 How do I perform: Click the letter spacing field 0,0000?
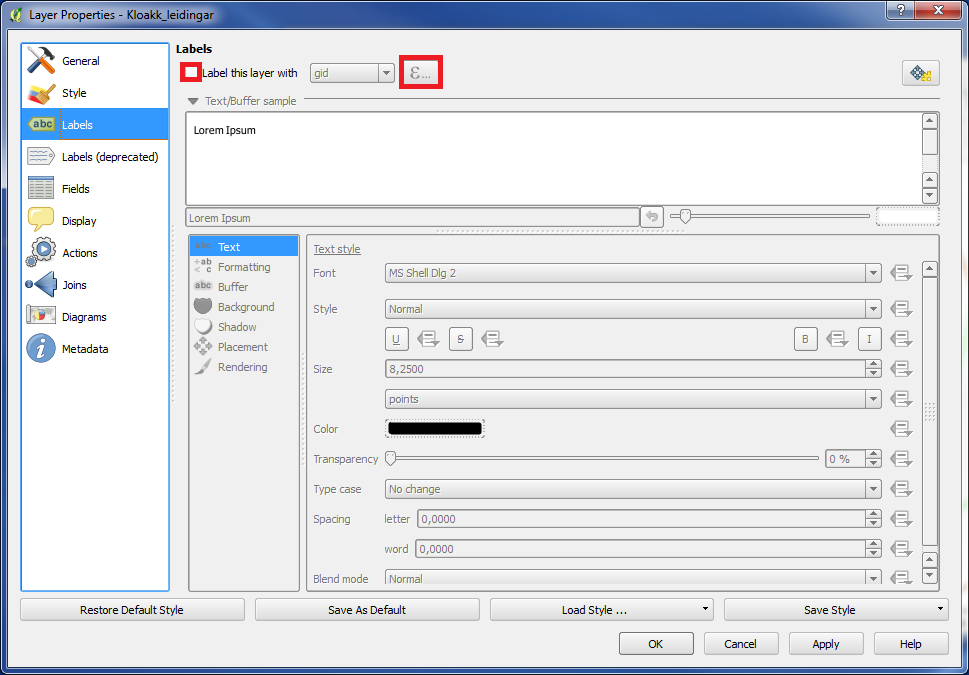coord(641,519)
